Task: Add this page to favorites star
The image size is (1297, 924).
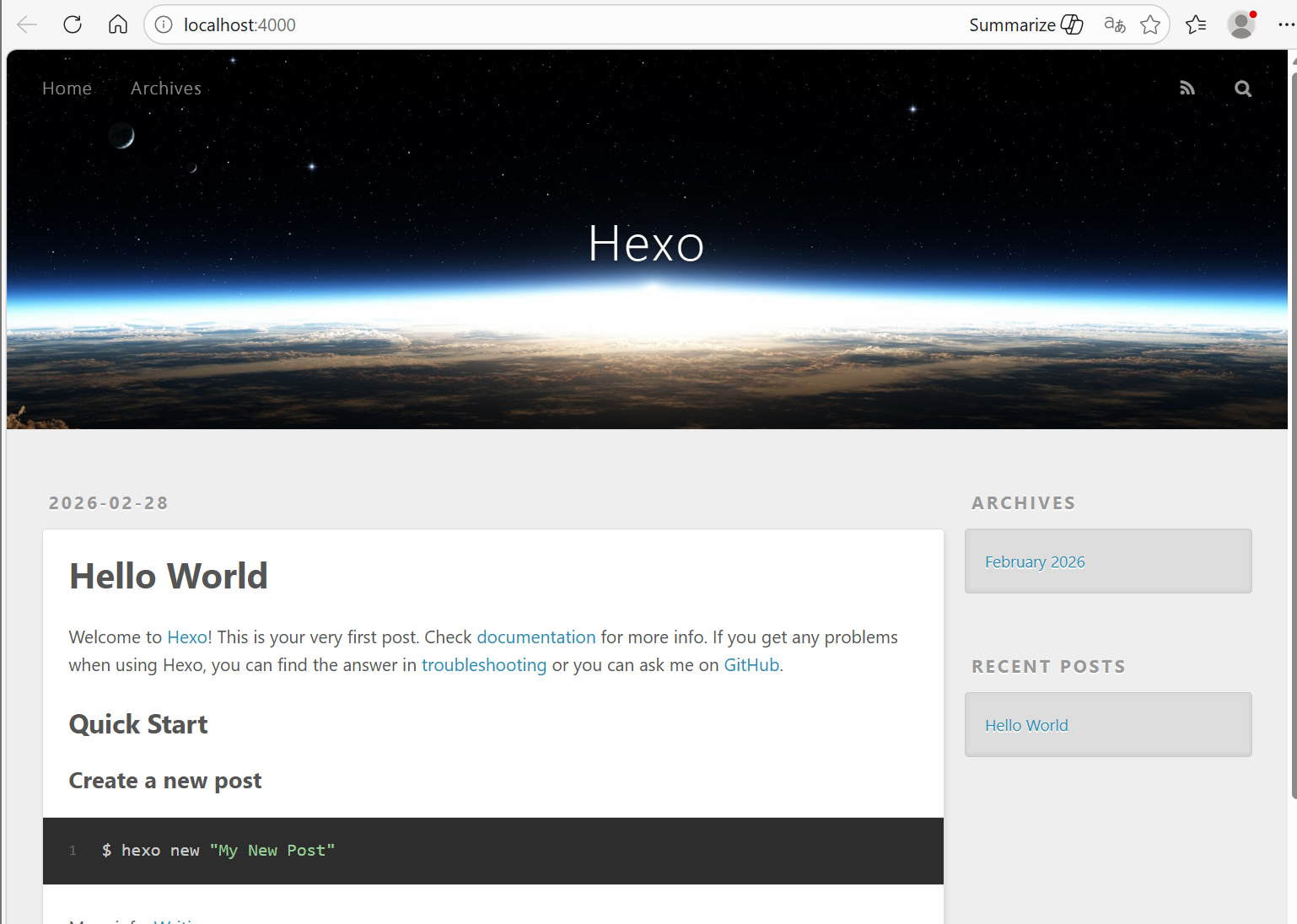Action: [x=1150, y=25]
